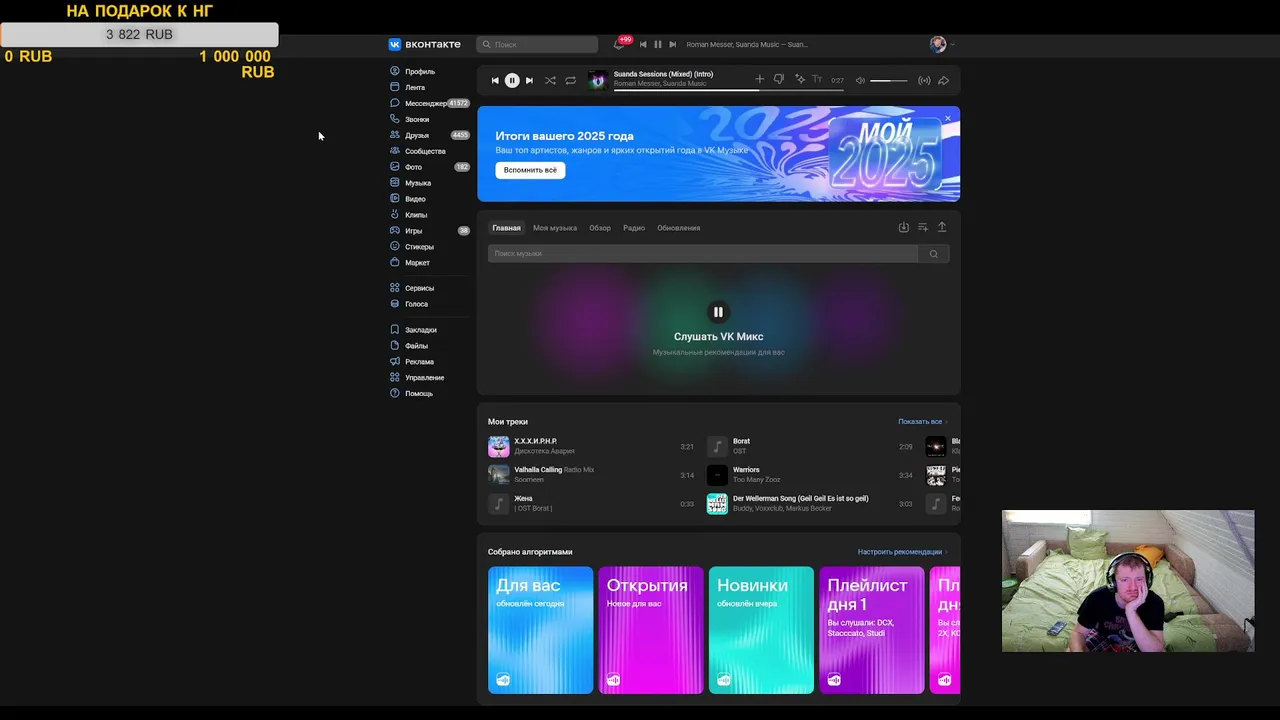This screenshot has height=720, width=1280.
Task: Open Профиль in the sidebar
Action: [420, 71]
